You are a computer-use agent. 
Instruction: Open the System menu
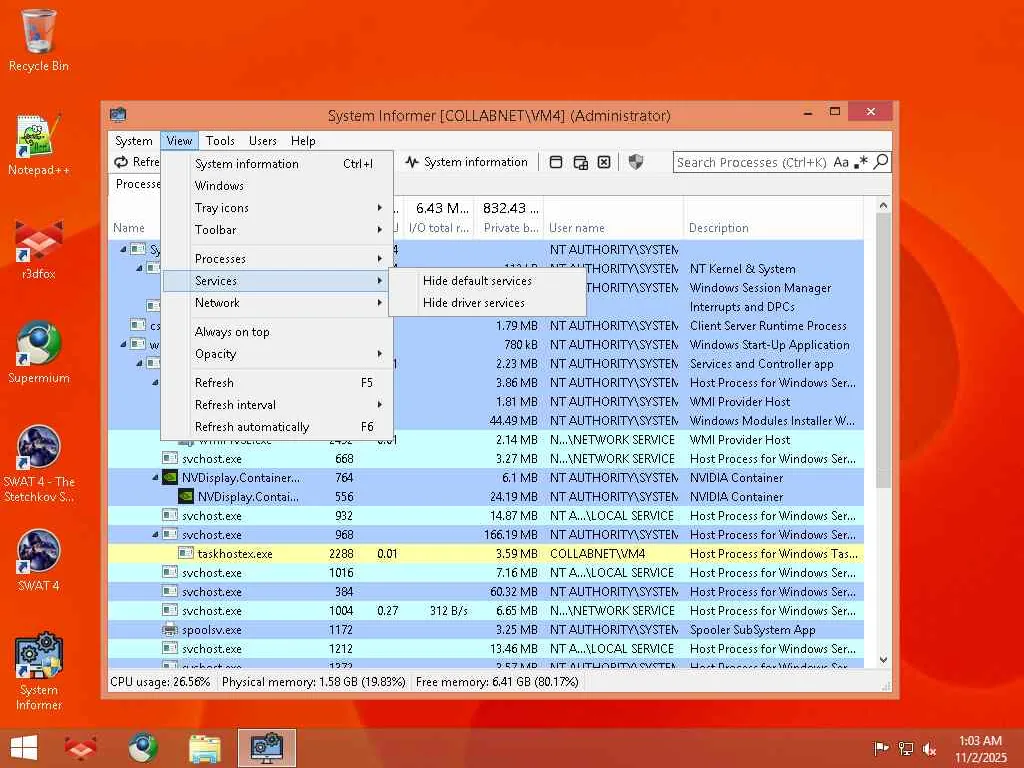(134, 140)
